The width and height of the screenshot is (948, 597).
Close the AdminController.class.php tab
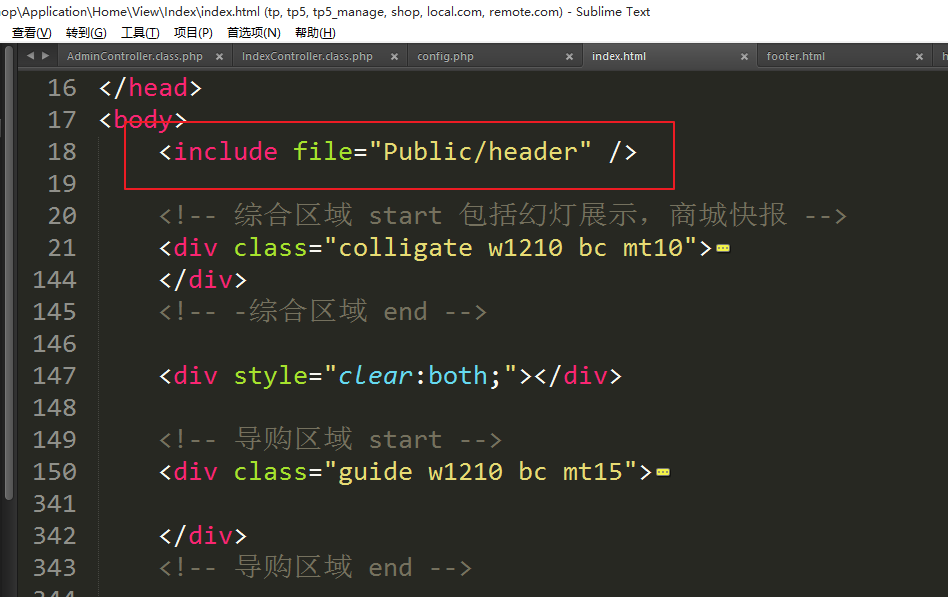click(x=219, y=57)
